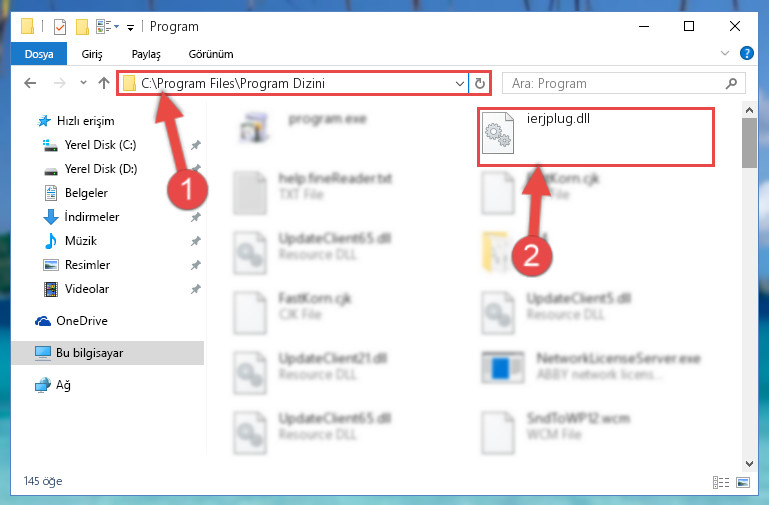Image resolution: width=769 pixels, height=505 pixels.
Task: Expand the address bar history dropdown
Action: (x=460, y=83)
